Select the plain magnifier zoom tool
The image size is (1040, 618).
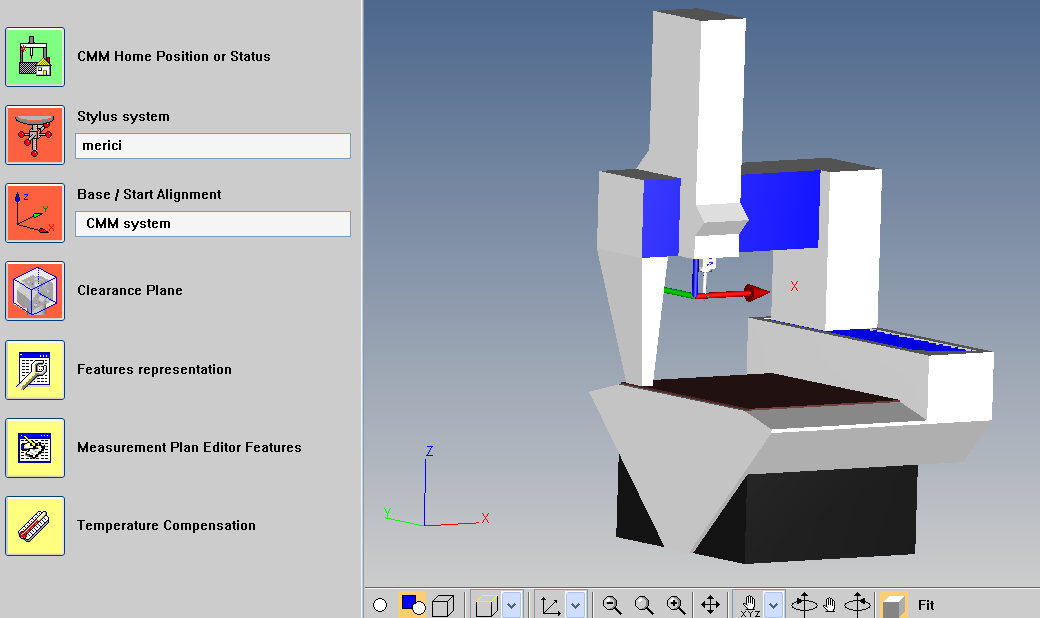pyautogui.click(x=643, y=605)
